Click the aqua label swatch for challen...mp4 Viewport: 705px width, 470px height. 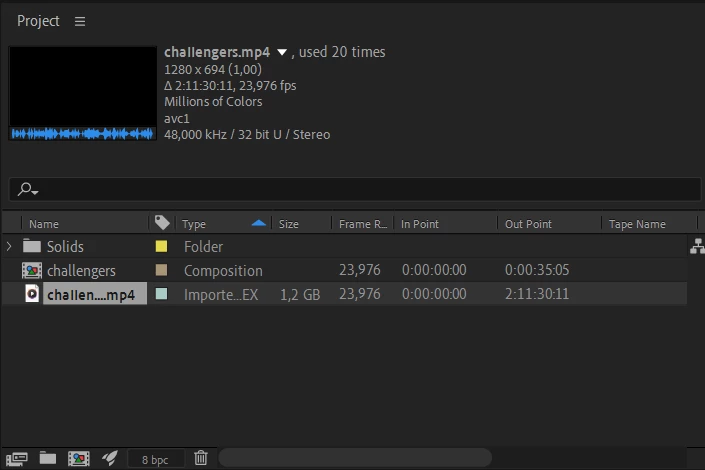161,294
